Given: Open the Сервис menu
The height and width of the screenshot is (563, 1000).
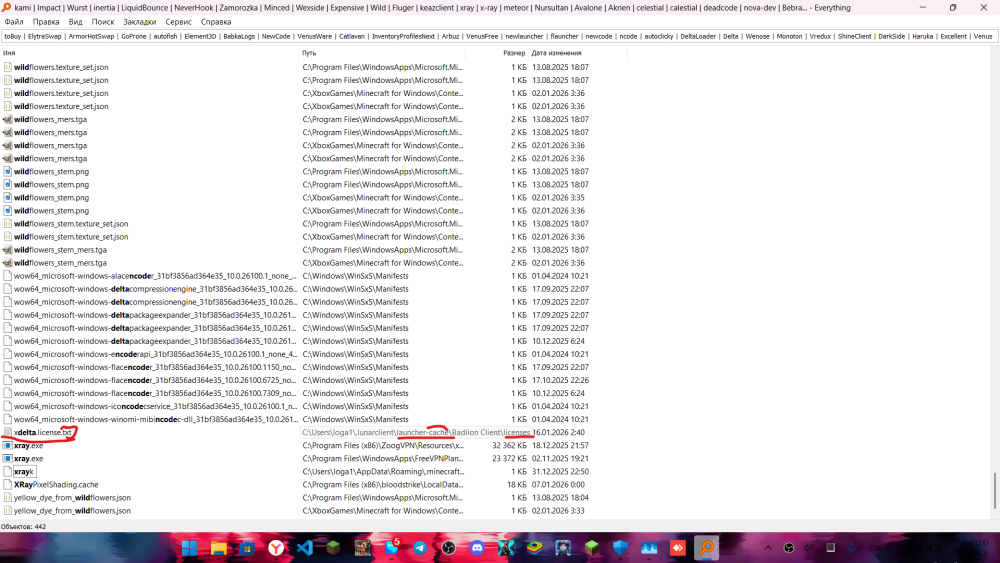Looking at the screenshot, I should [x=179, y=22].
